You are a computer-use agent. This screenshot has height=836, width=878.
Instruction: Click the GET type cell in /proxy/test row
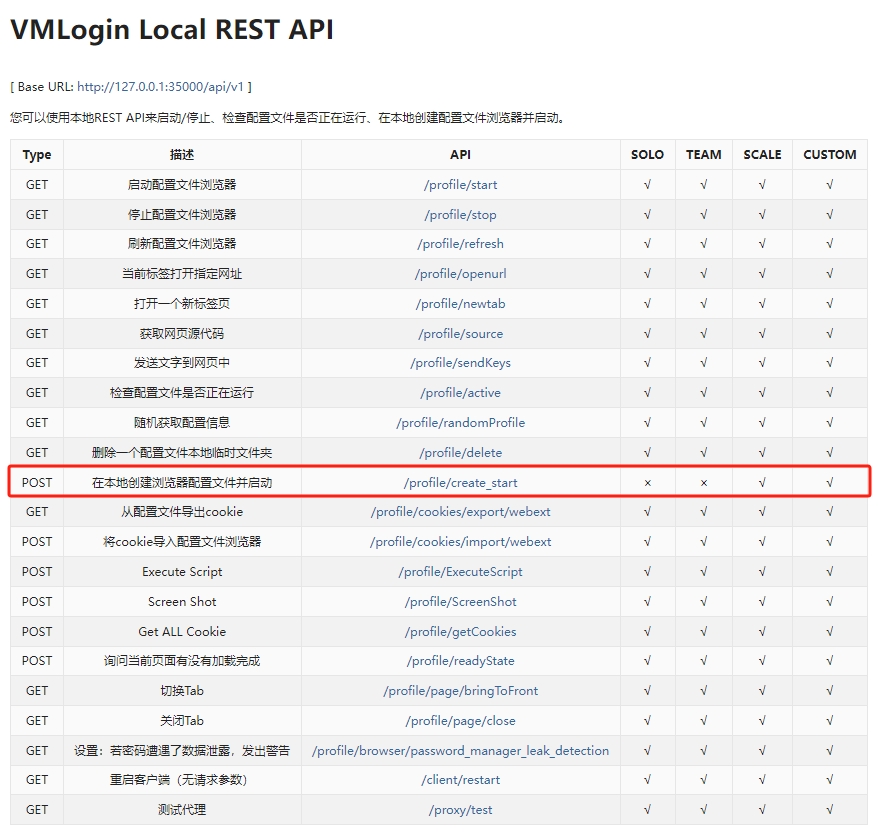37,810
